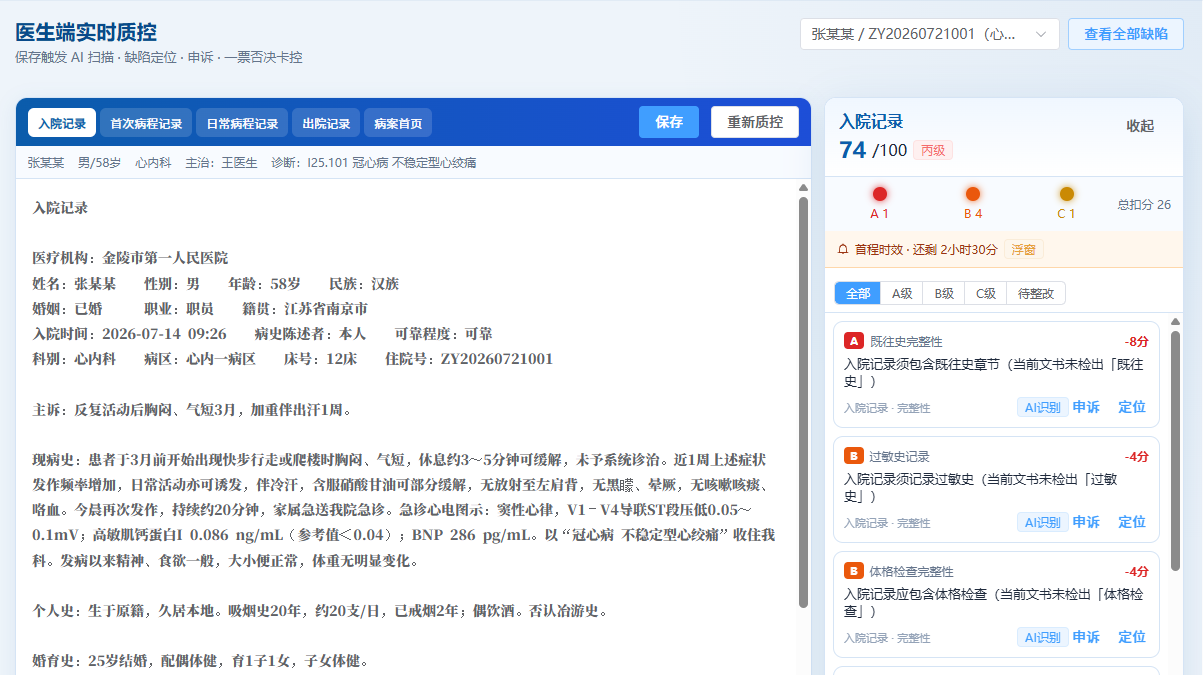Click the orange B badge on 体格检查完整性
The width and height of the screenshot is (1203, 675).
click(x=854, y=571)
